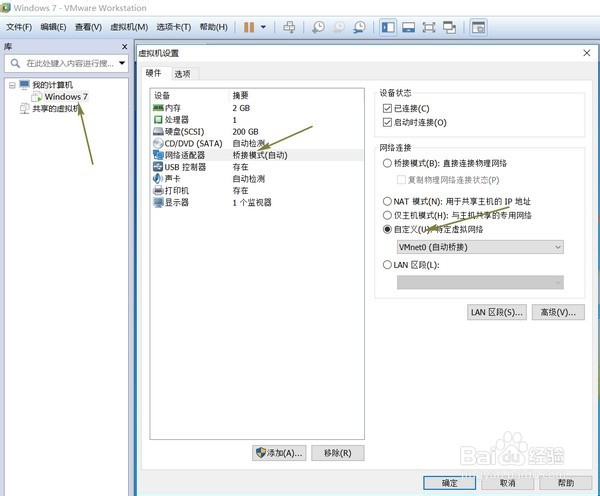Select 我的计算机 tree item
The height and width of the screenshot is (496, 600).
[x=52, y=85]
